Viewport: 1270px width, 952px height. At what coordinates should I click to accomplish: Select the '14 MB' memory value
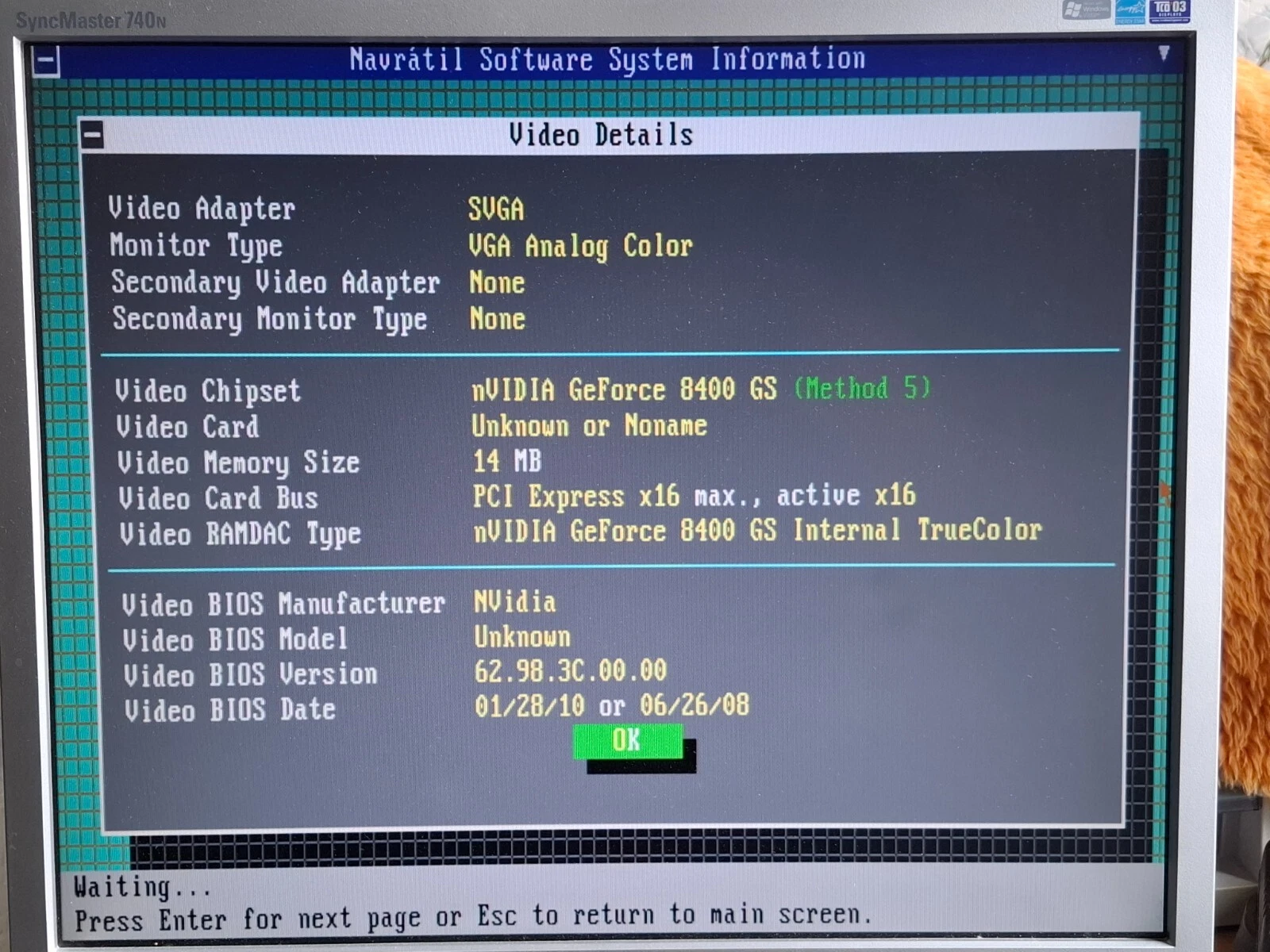(507, 461)
